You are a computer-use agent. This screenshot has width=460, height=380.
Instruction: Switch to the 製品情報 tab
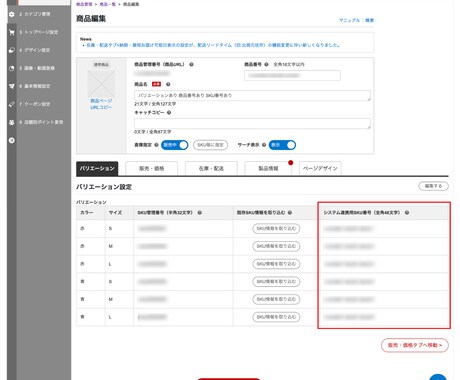[x=268, y=169]
